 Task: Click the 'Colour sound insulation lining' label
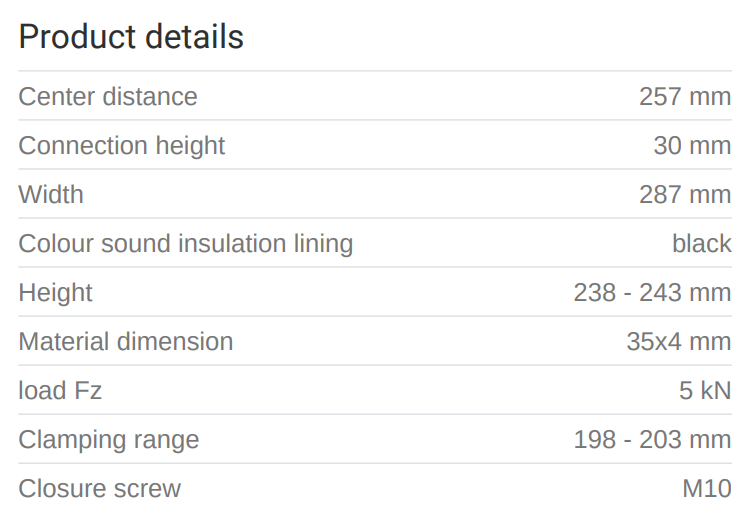[x=186, y=243]
